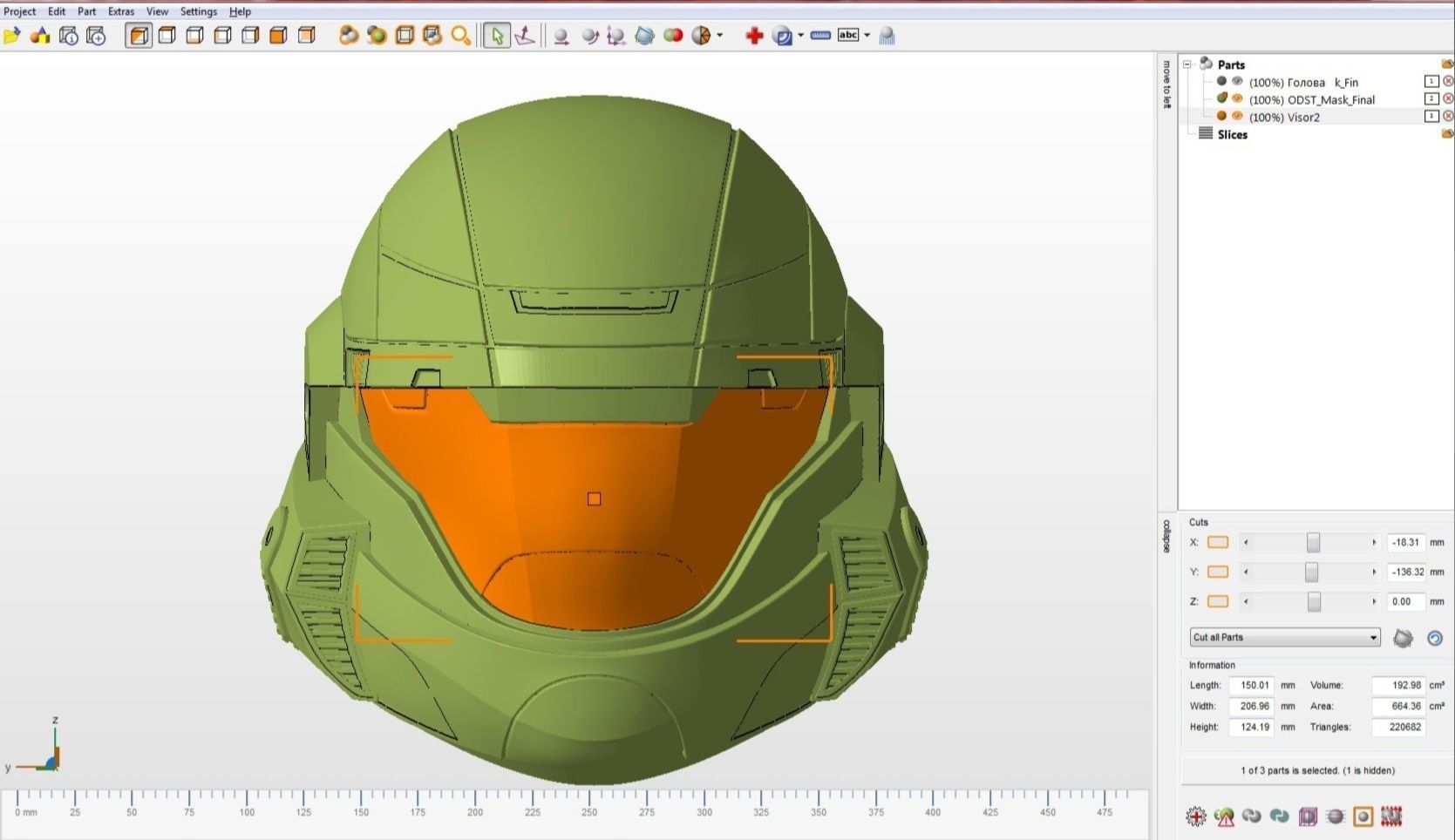This screenshot has height=840, width=1455.
Task: Click the blue ruler measure icon
Action: (820, 36)
